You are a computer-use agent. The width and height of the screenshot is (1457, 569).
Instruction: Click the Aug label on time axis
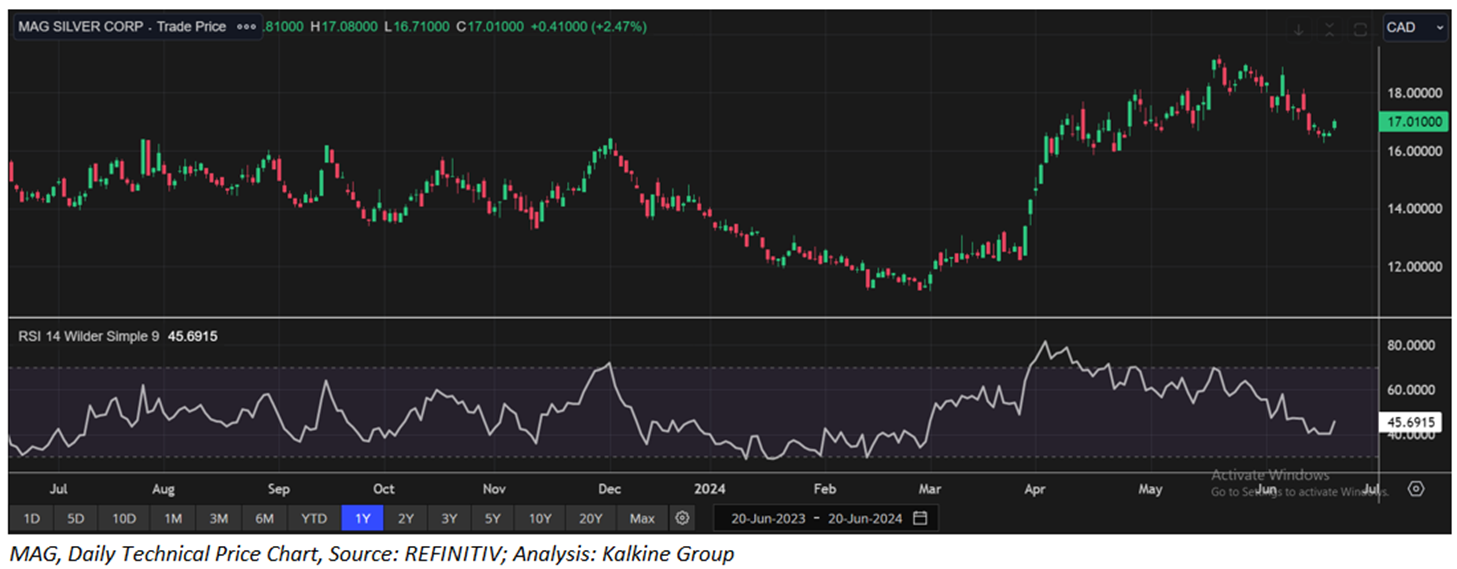[163, 489]
